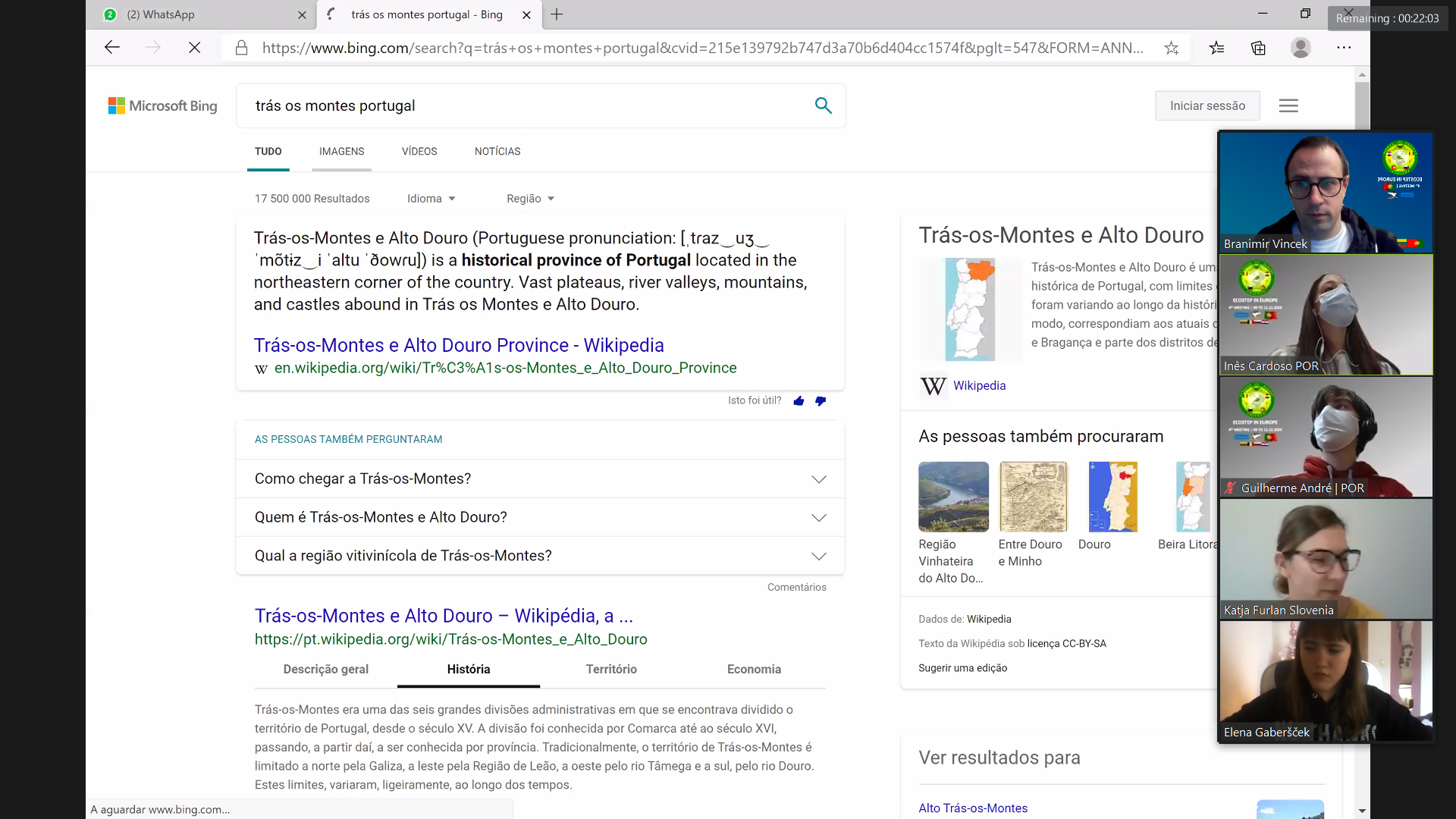The height and width of the screenshot is (819, 1456).
Task: Click the browser address bar URL
Action: (x=702, y=48)
